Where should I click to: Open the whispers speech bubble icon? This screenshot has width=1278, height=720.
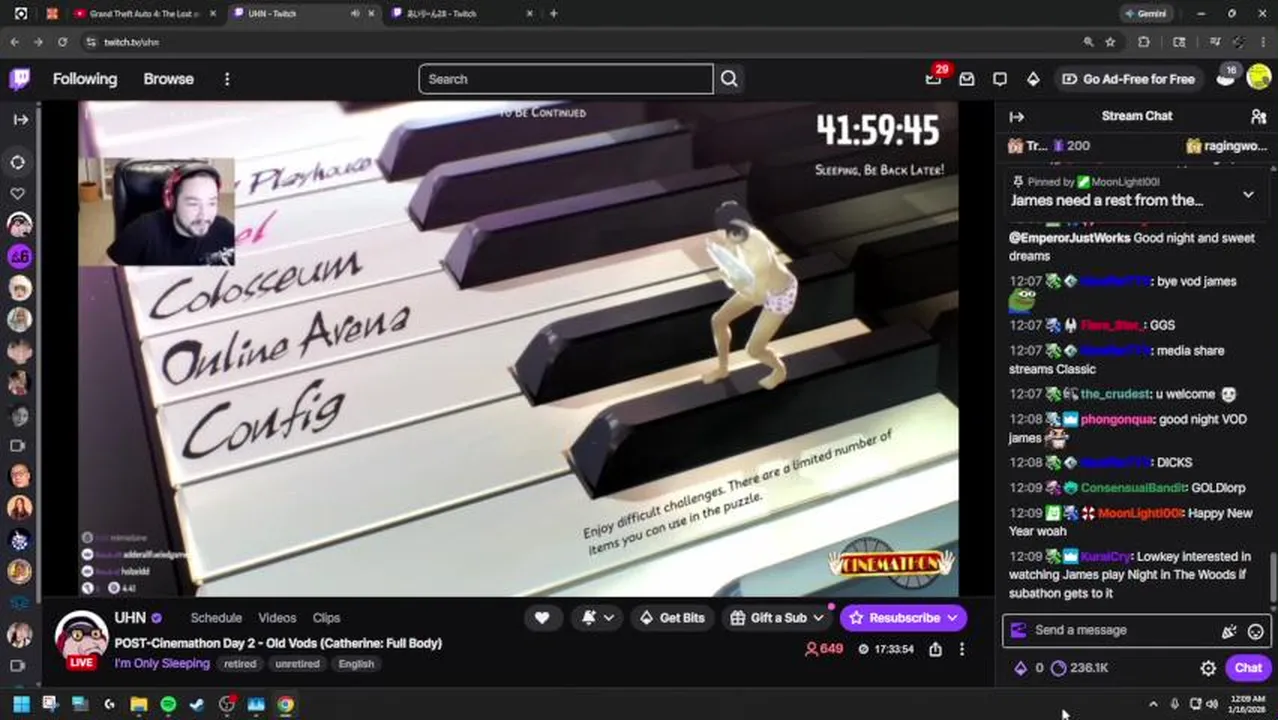click(1000, 79)
